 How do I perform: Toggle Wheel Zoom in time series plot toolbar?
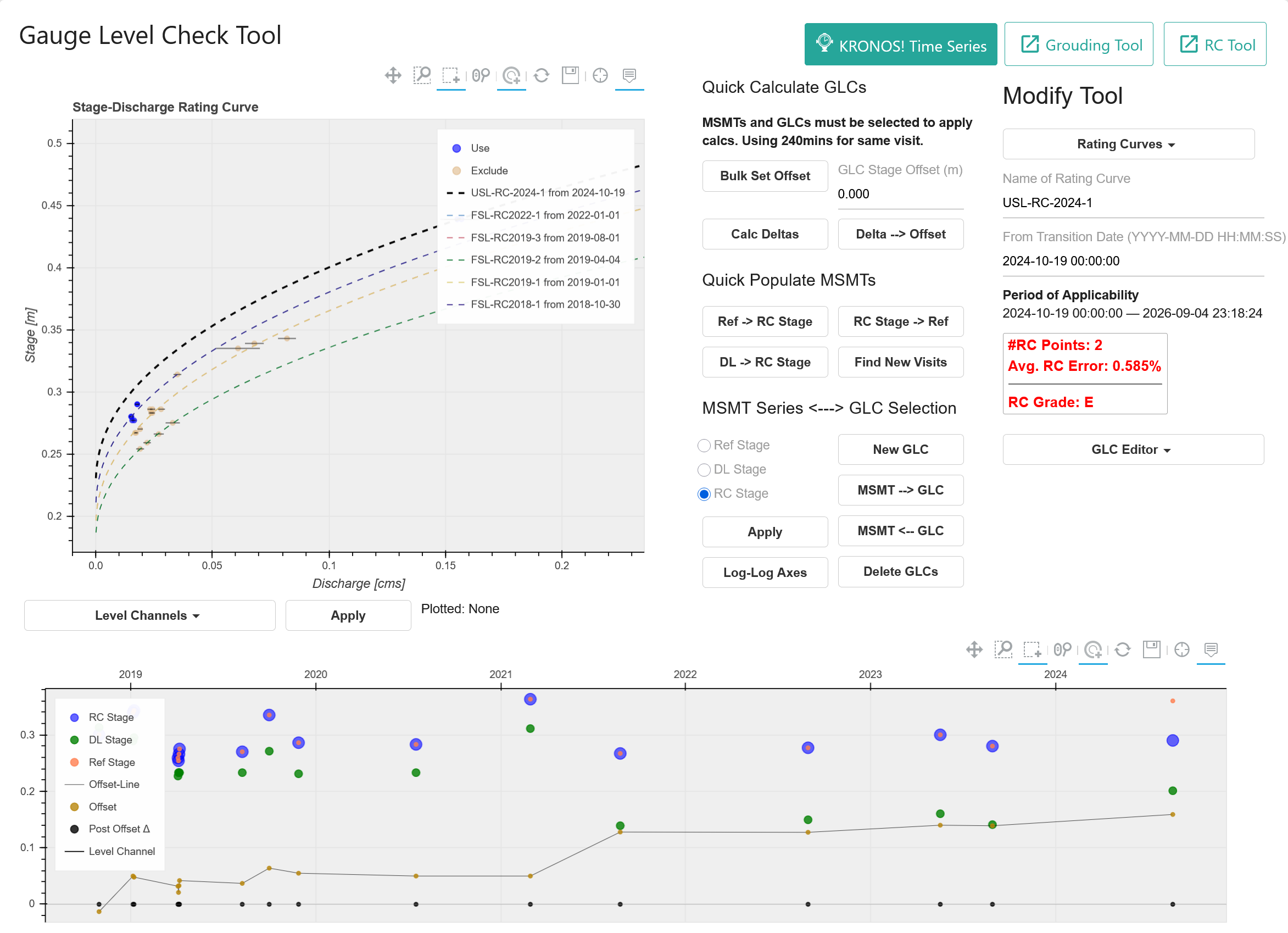(1063, 649)
